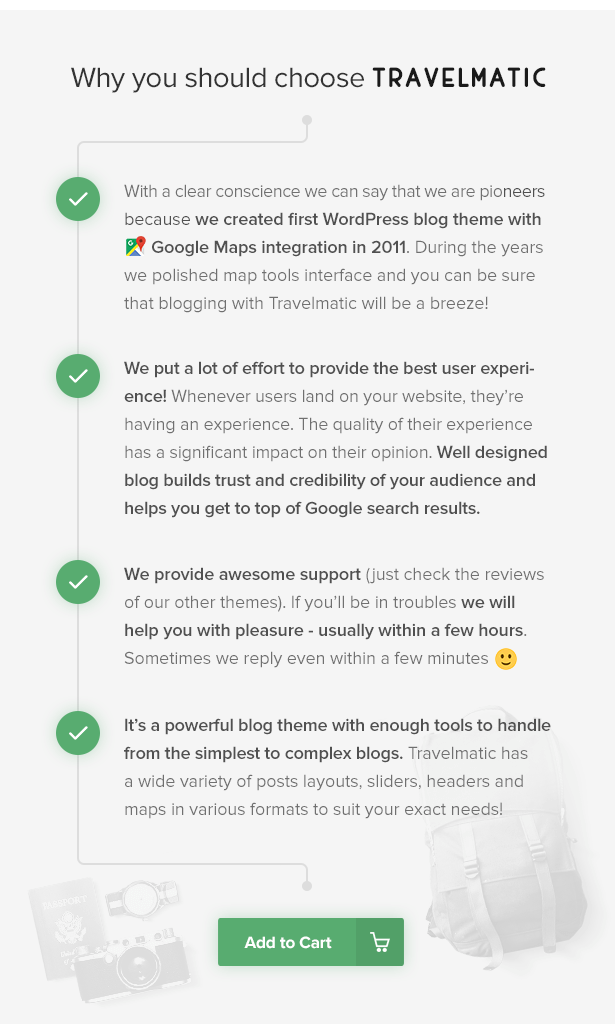This screenshot has width=615, height=1024.
Task: Click the green checkmark beside powerful blog theme paragraph
Action: pos(78,733)
